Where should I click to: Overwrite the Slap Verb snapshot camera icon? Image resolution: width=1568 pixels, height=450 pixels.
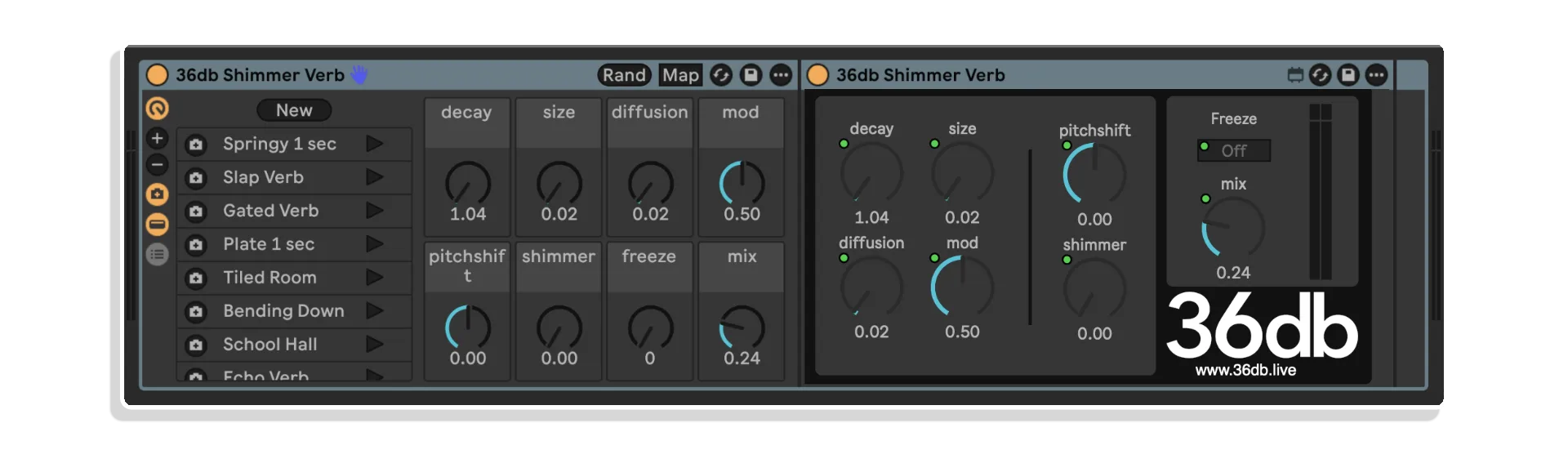[196, 178]
